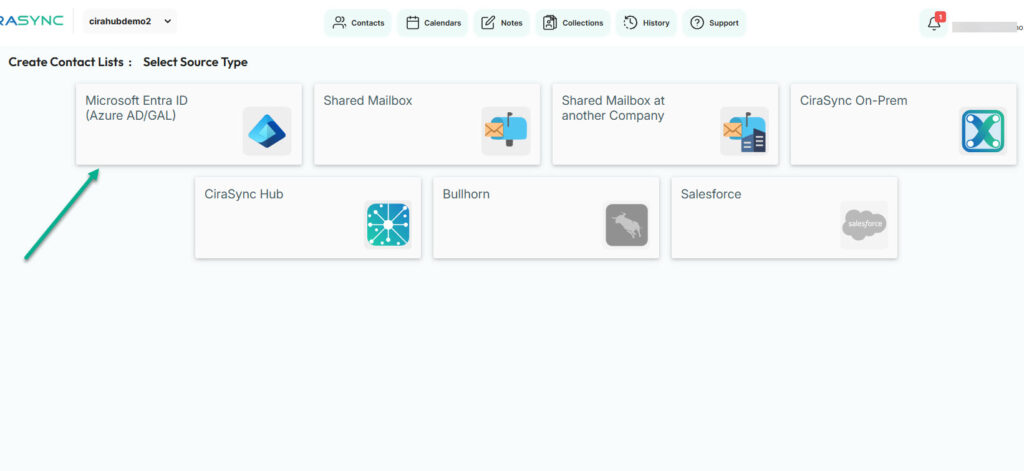Click the Microsoft Entra ID Azure icon

click(x=267, y=131)
